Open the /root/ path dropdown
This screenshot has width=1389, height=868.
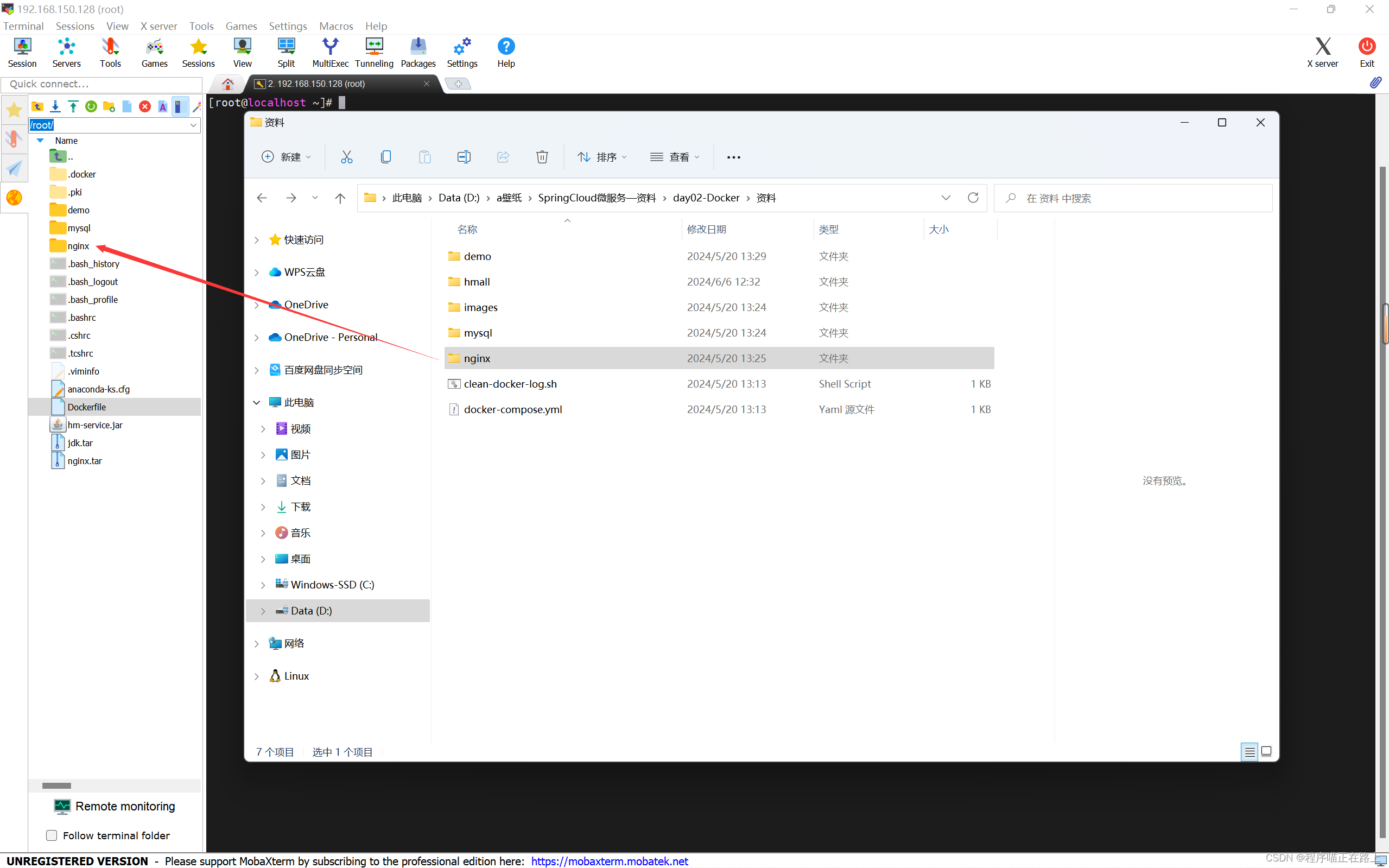pyautogui.click(x=193, y=124)
